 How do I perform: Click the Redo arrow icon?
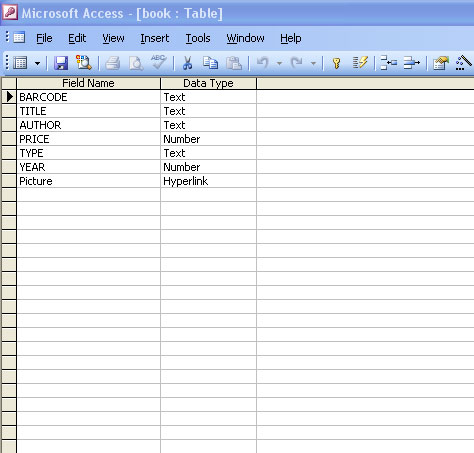coord(297,63)
